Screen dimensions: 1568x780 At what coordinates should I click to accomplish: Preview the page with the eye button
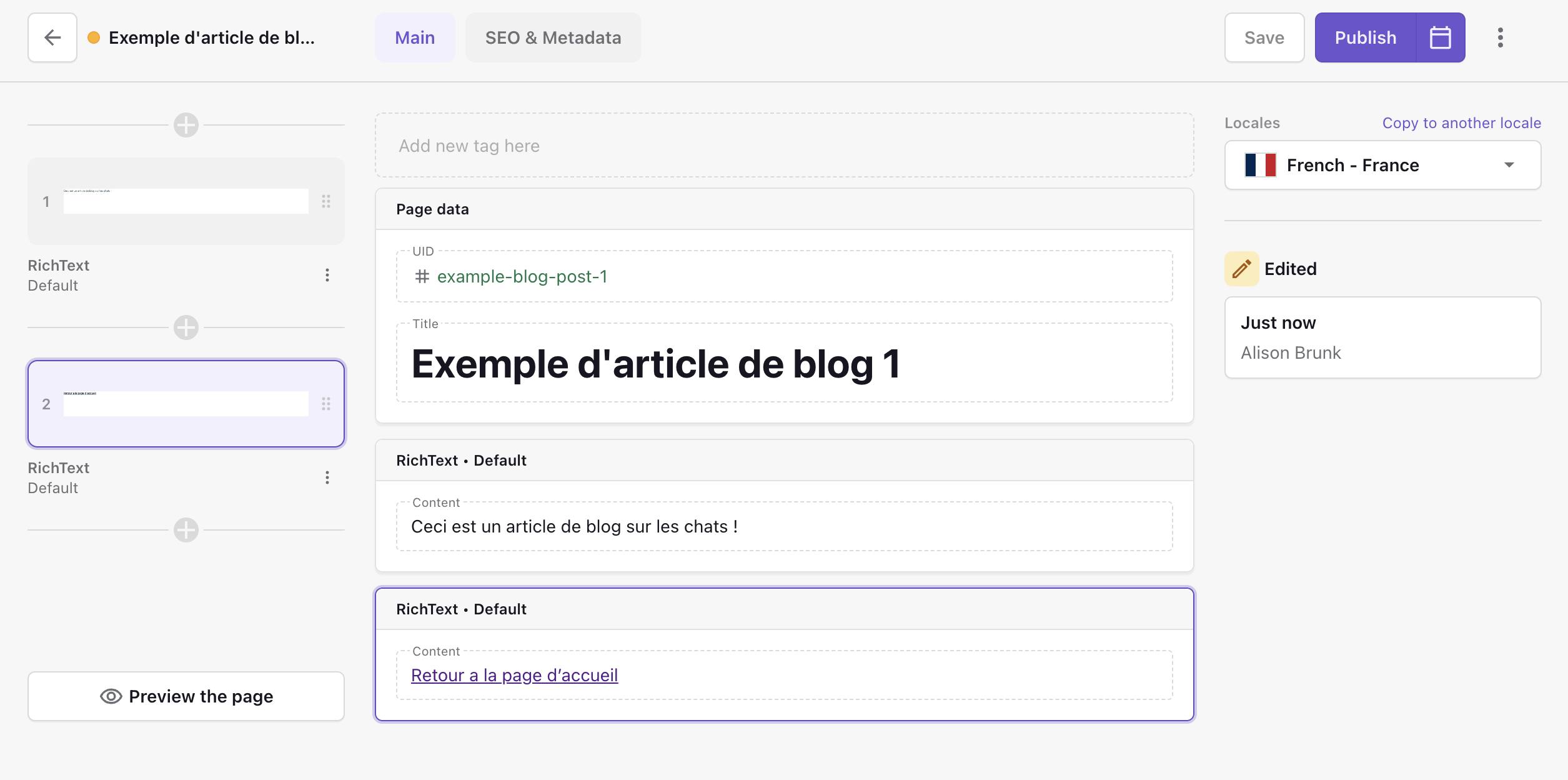[186, 696]
